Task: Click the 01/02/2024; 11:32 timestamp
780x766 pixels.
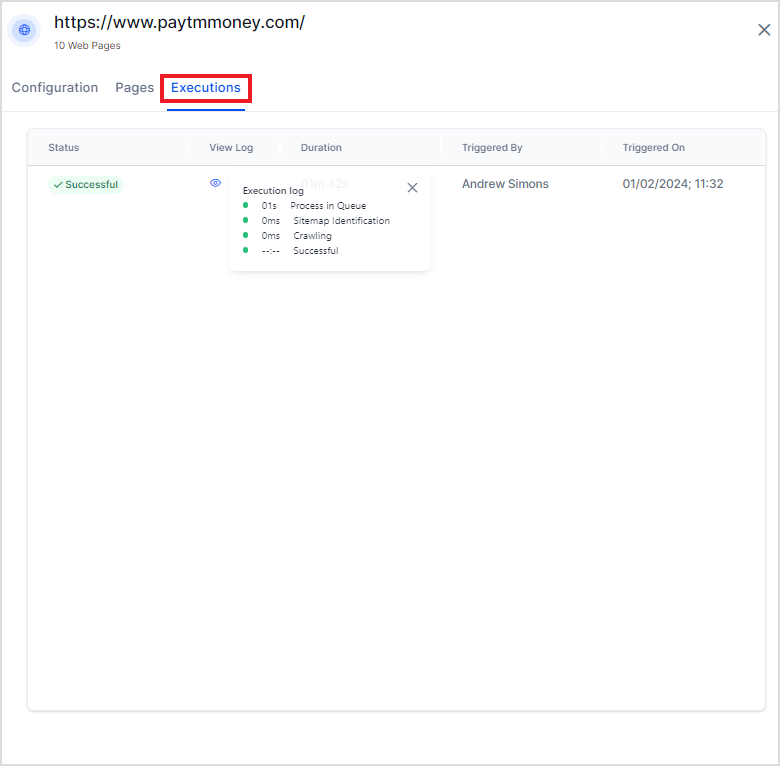Action: pos(672,184)
